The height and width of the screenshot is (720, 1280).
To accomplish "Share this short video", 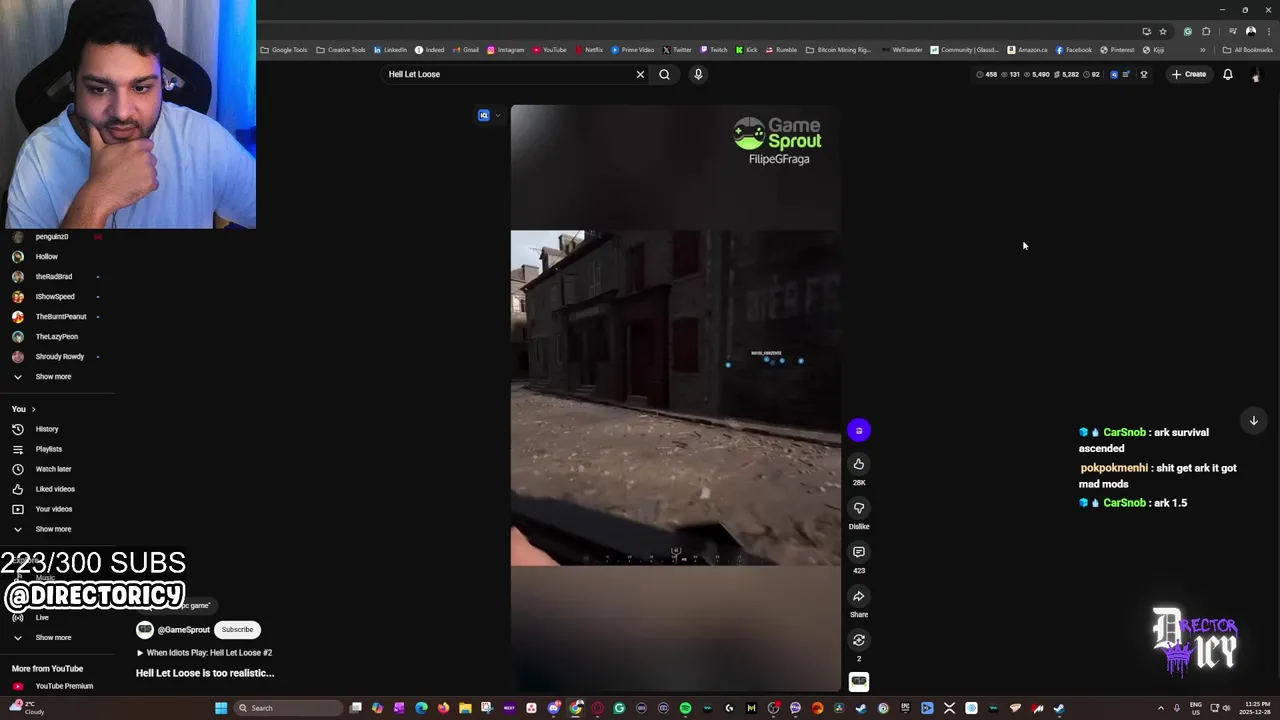I will 859,596.
